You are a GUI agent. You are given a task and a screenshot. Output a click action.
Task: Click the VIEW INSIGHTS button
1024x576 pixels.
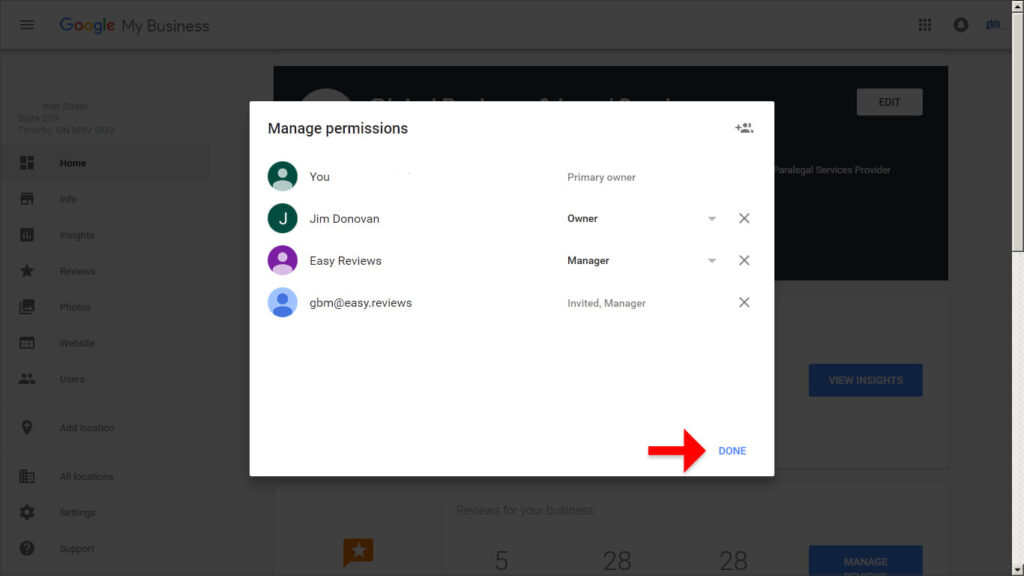click(865, 380)
